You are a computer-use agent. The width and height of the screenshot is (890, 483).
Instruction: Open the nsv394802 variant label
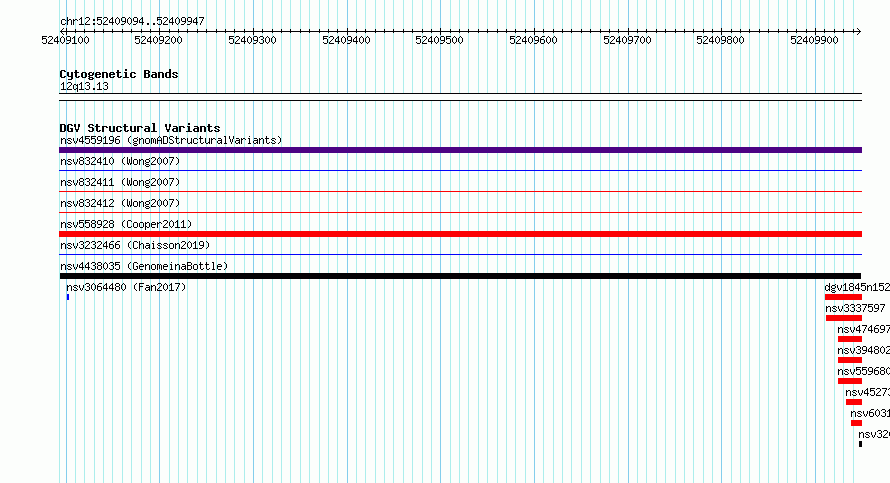coord(863,350)
